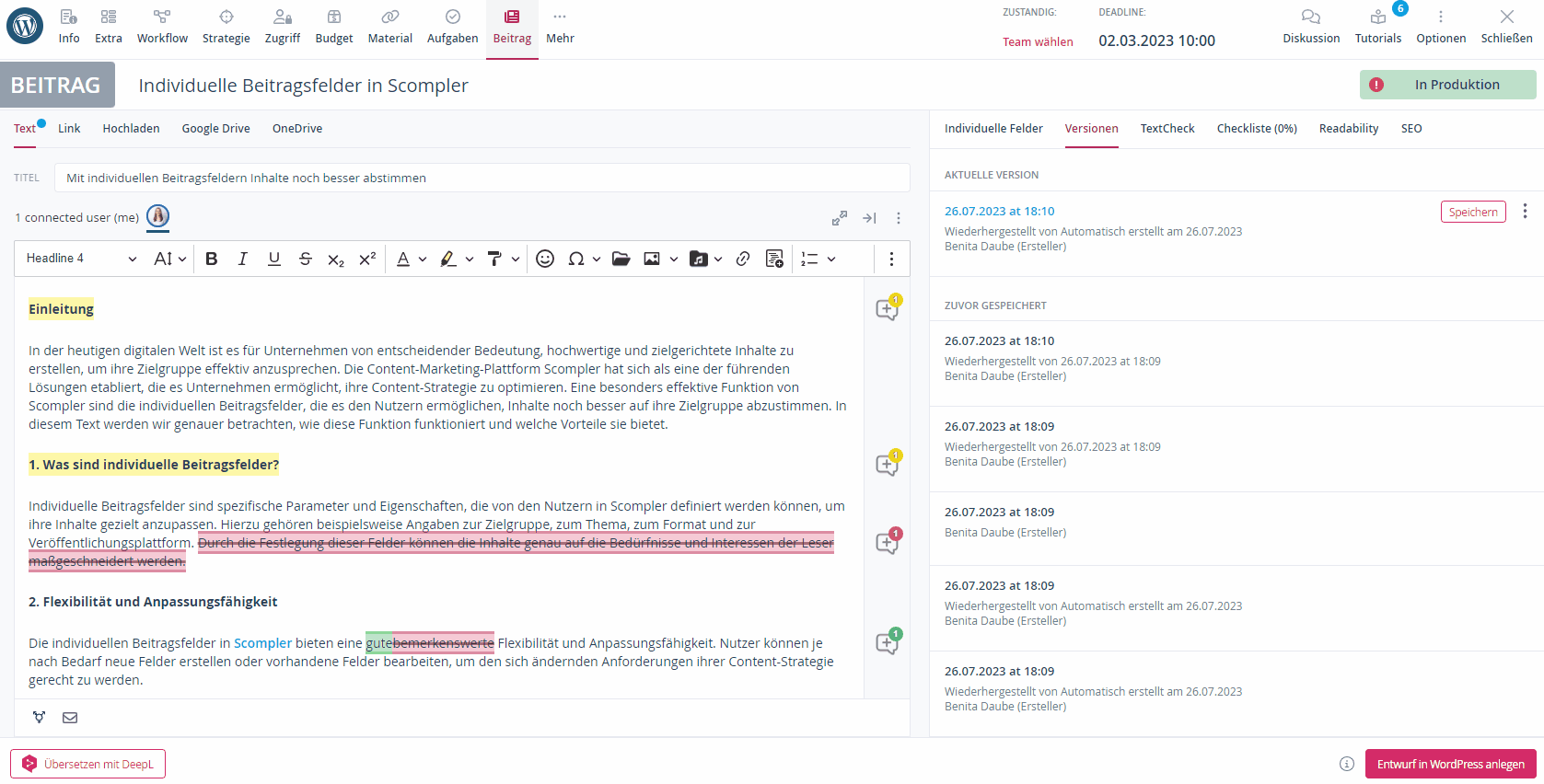This screenshot has height=784, width=1544.
Task: Toggle strikethrough formatting
Action: pyautogui.click(x=306, y=259)
